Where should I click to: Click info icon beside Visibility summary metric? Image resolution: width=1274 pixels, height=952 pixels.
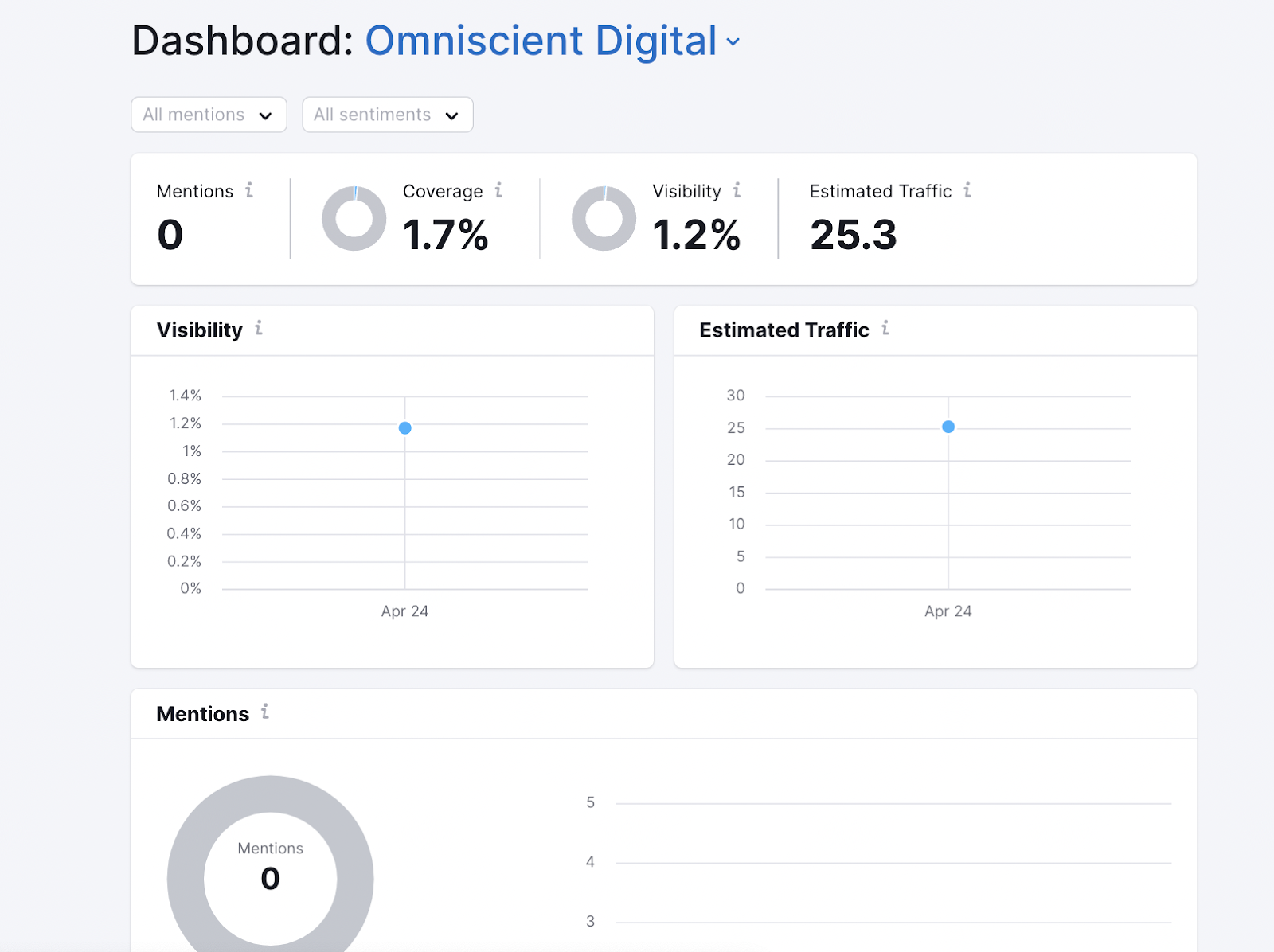pos(737,190)
